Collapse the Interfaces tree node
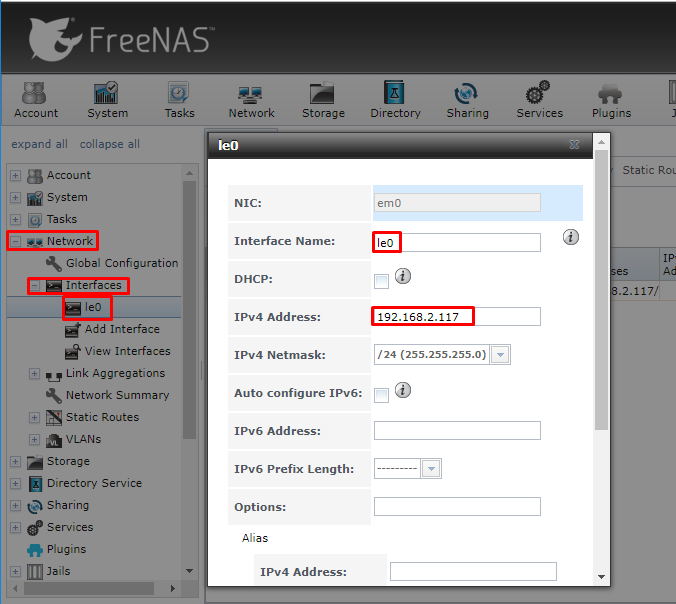The image size is (676, 604). click(x=34, y=285)
